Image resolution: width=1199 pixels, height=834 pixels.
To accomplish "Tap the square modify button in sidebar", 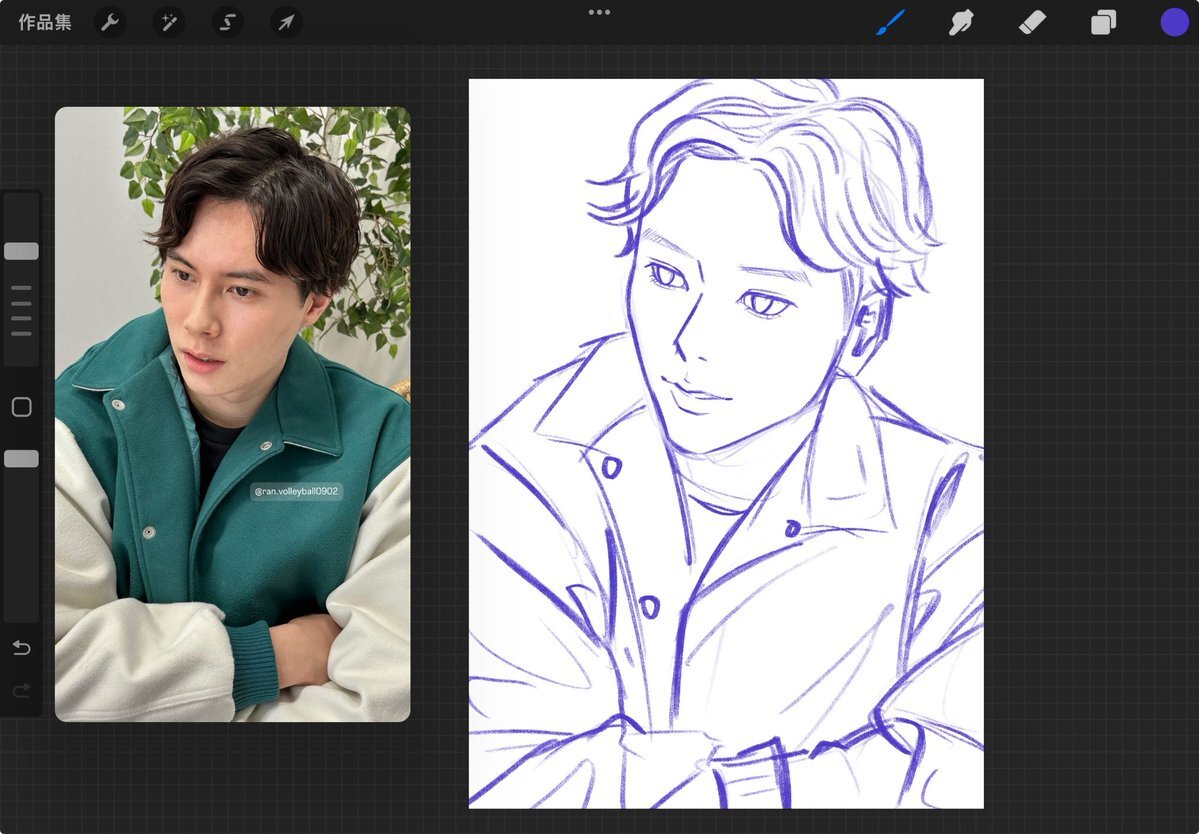I will point(21,407).
